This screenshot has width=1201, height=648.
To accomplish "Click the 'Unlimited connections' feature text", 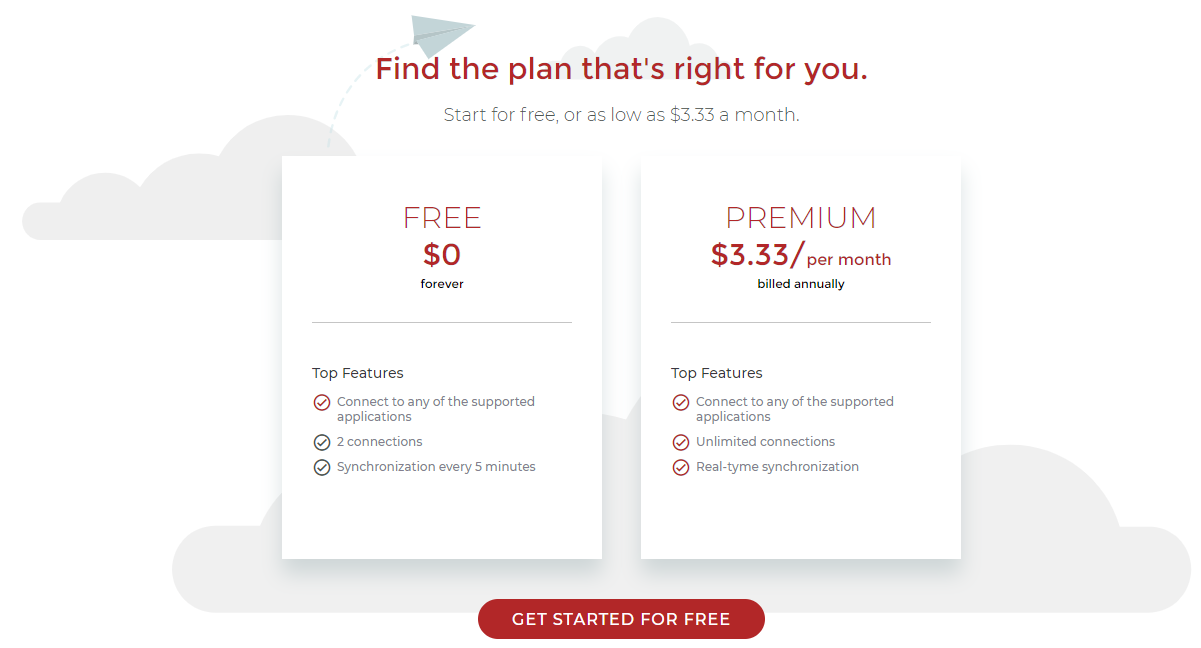I will 766,442.
